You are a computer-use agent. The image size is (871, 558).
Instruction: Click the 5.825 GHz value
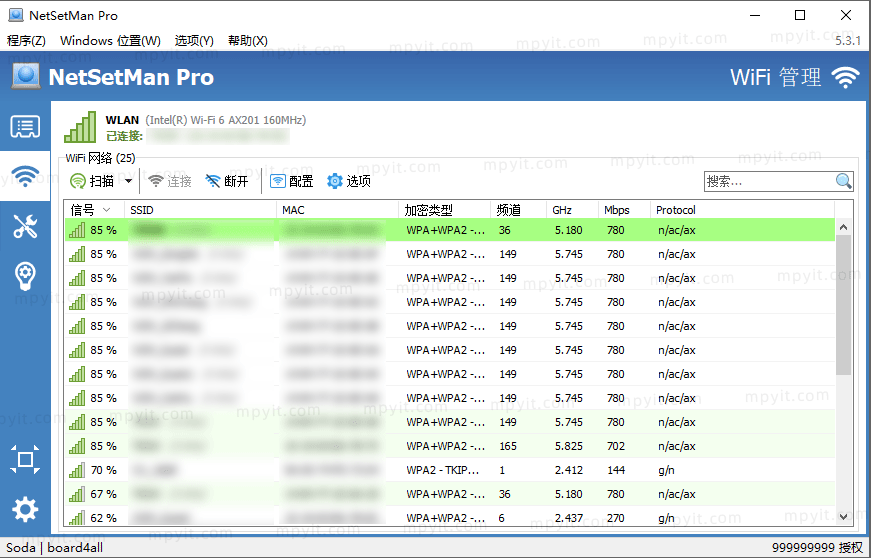[569, 446]
